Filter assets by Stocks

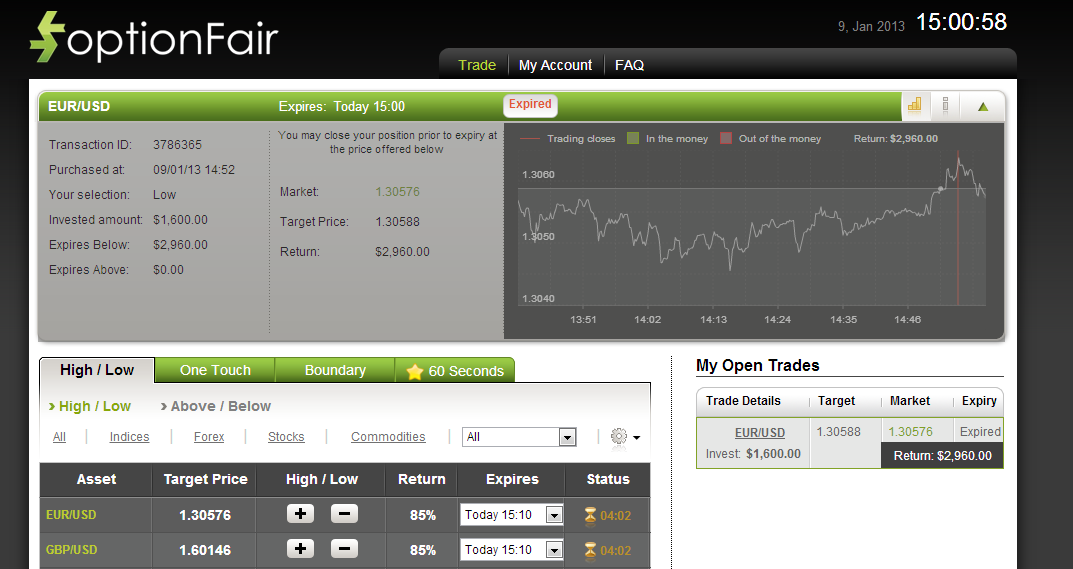click(x=286, y=437)
